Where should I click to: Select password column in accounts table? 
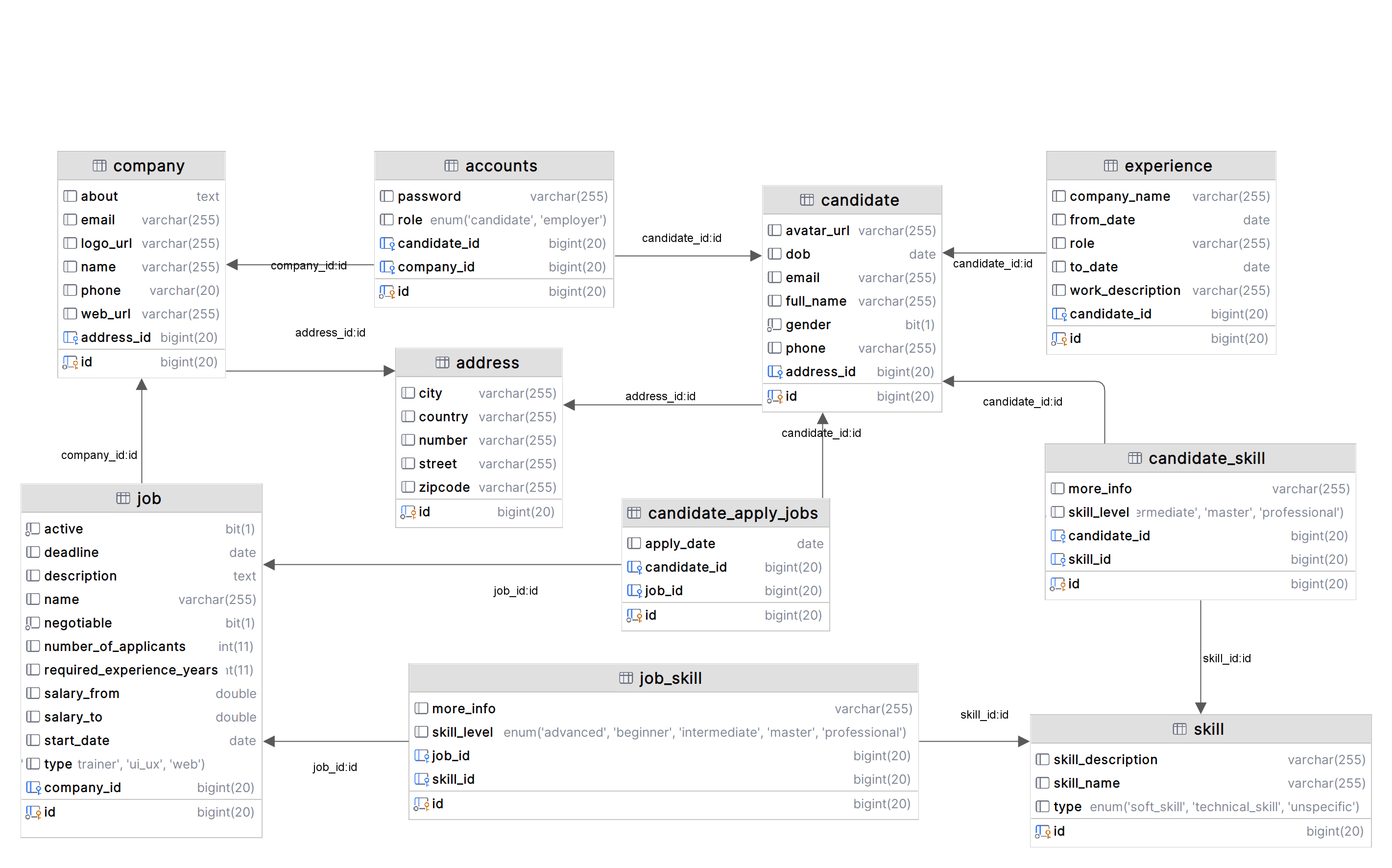coord(494,196)
